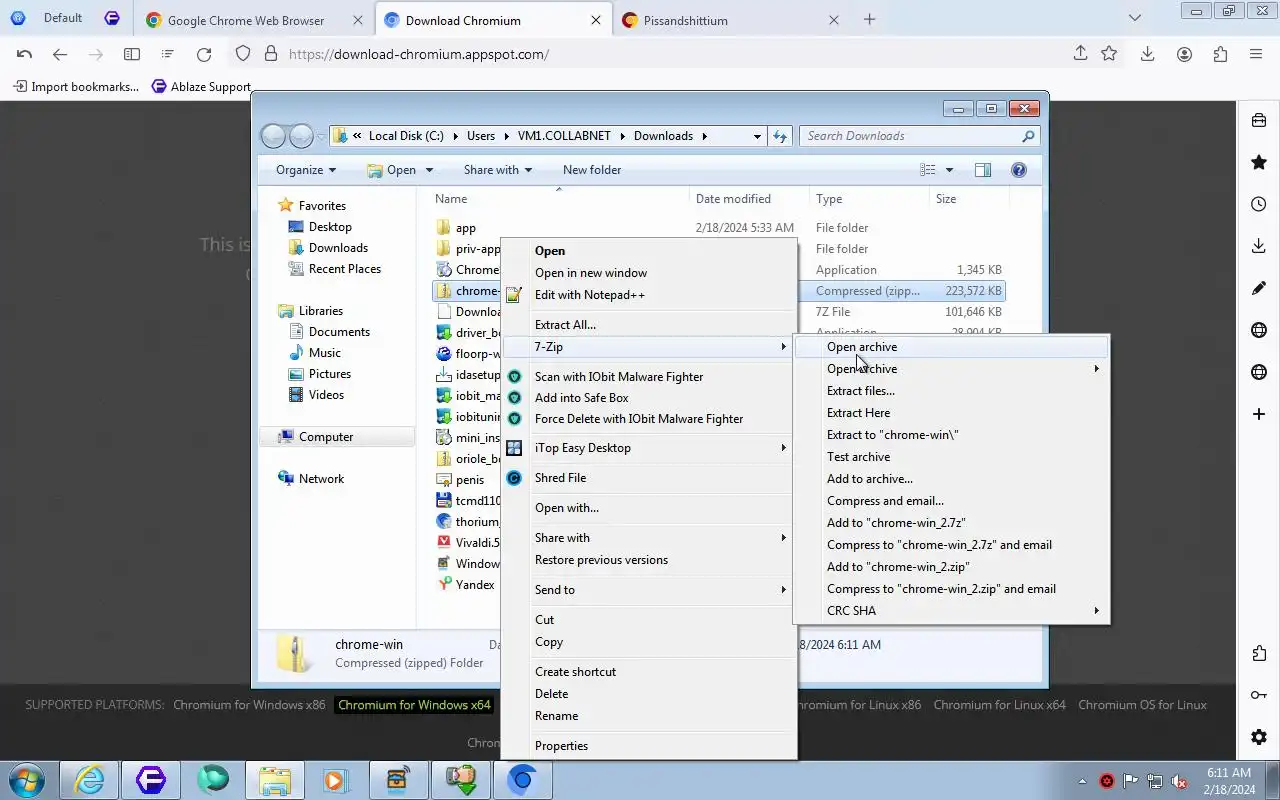Open the view options dropdown arrow

click(x=949, y=170)
